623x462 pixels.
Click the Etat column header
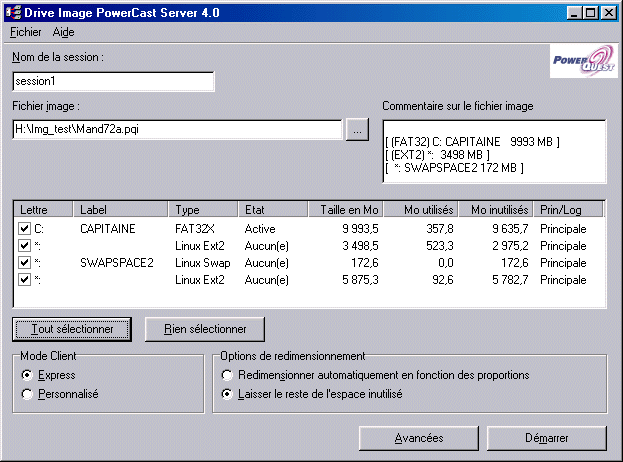273,209
